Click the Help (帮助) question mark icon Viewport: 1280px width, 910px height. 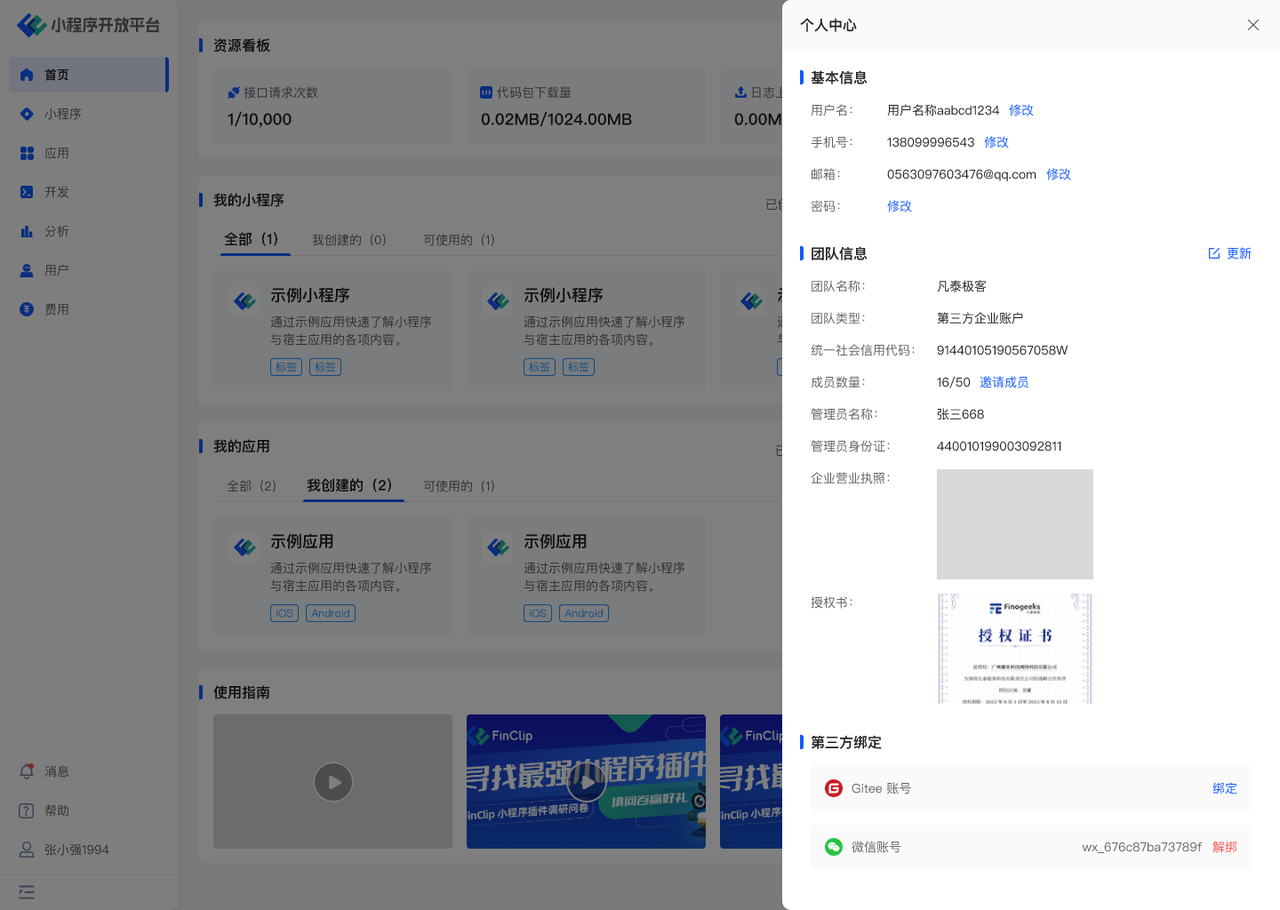click(27, 810)
